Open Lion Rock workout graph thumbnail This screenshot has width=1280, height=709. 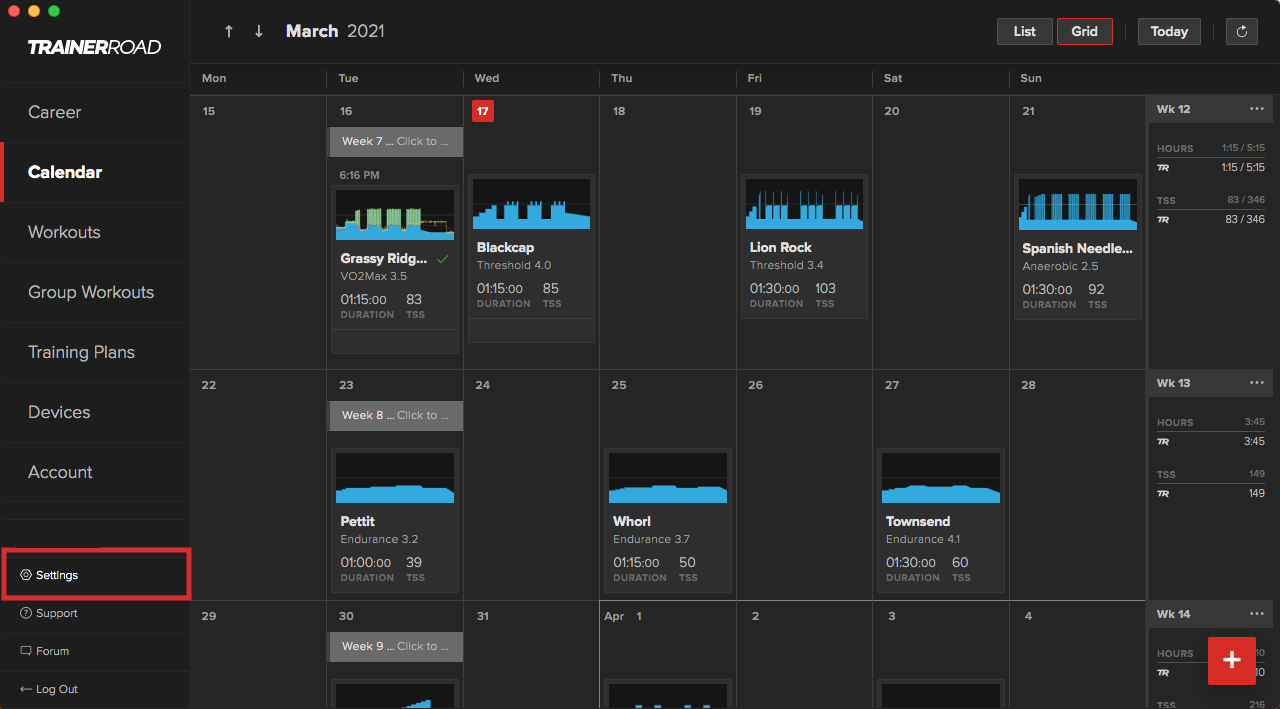804,204
